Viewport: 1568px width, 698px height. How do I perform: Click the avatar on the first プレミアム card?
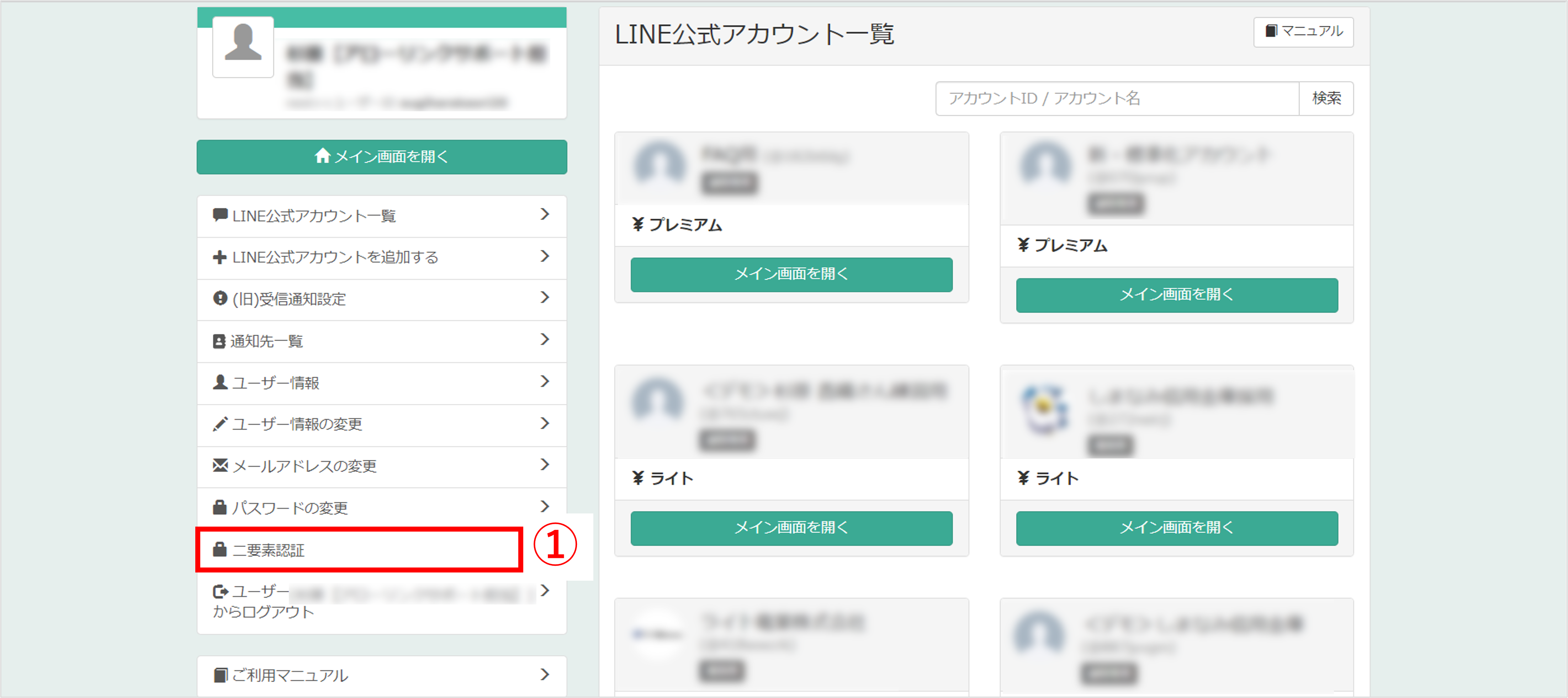pyautogui.click(x=659, y=164)
